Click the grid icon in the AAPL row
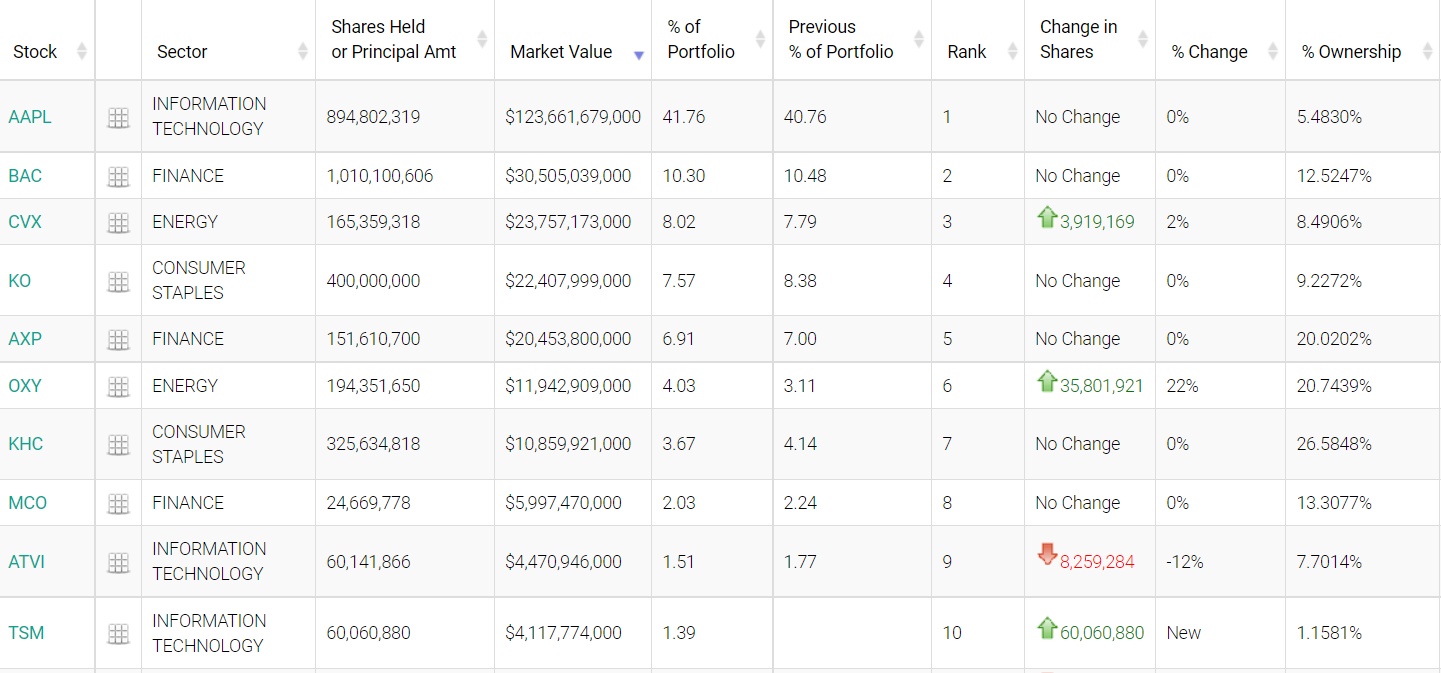Viewport: 1441px width, 673px height. [118, 118]
